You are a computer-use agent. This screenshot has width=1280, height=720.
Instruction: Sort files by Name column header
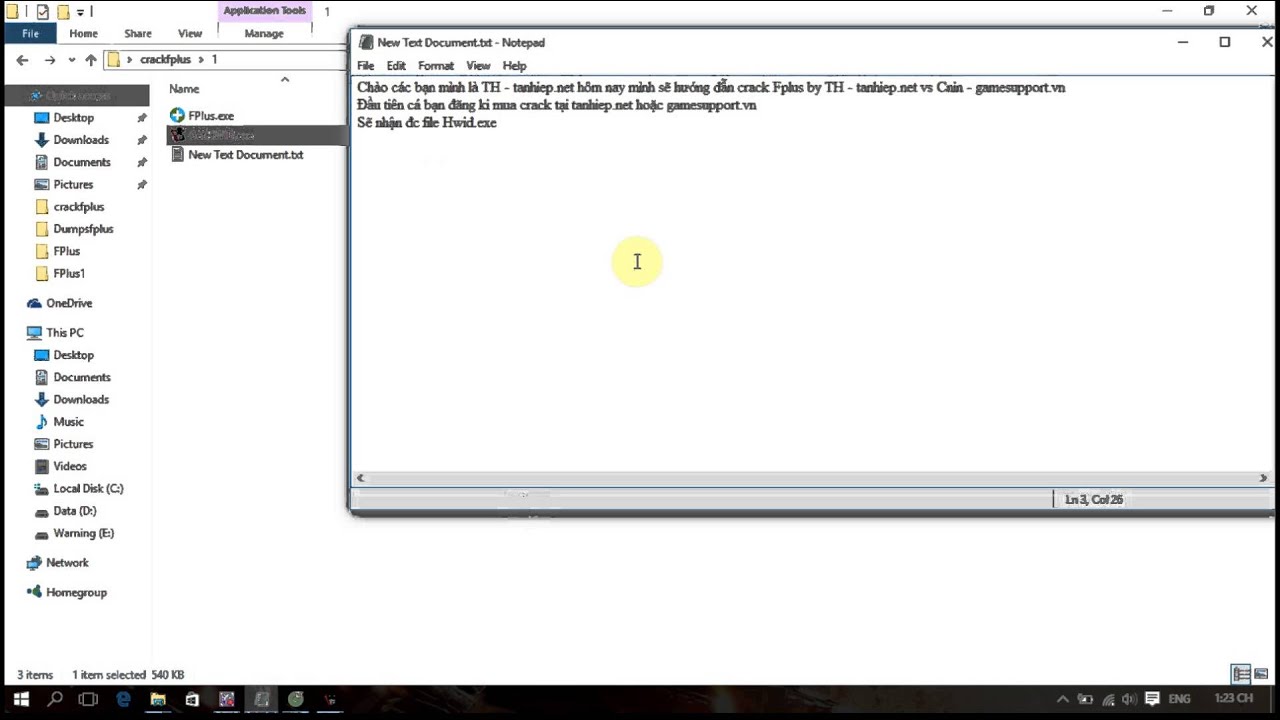point(184,89)
